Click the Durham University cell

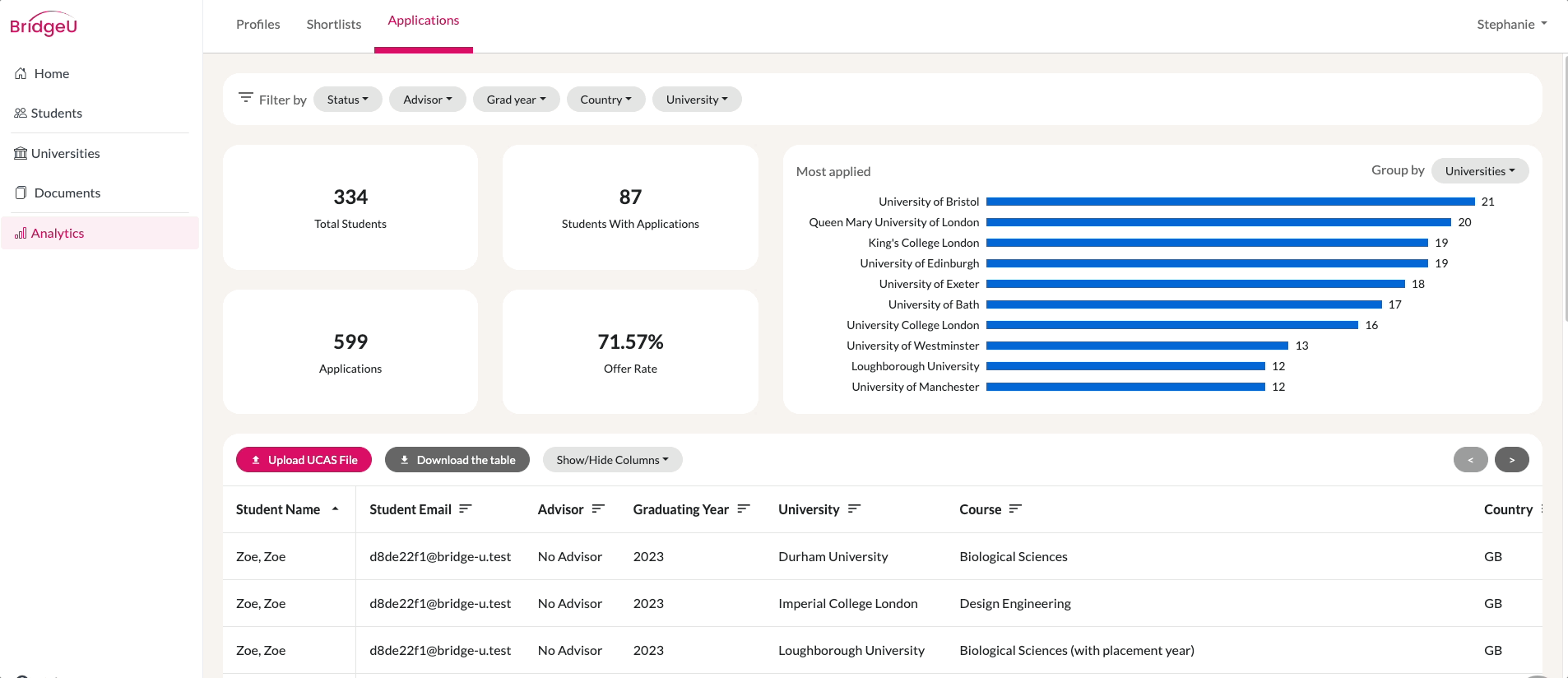833,556
